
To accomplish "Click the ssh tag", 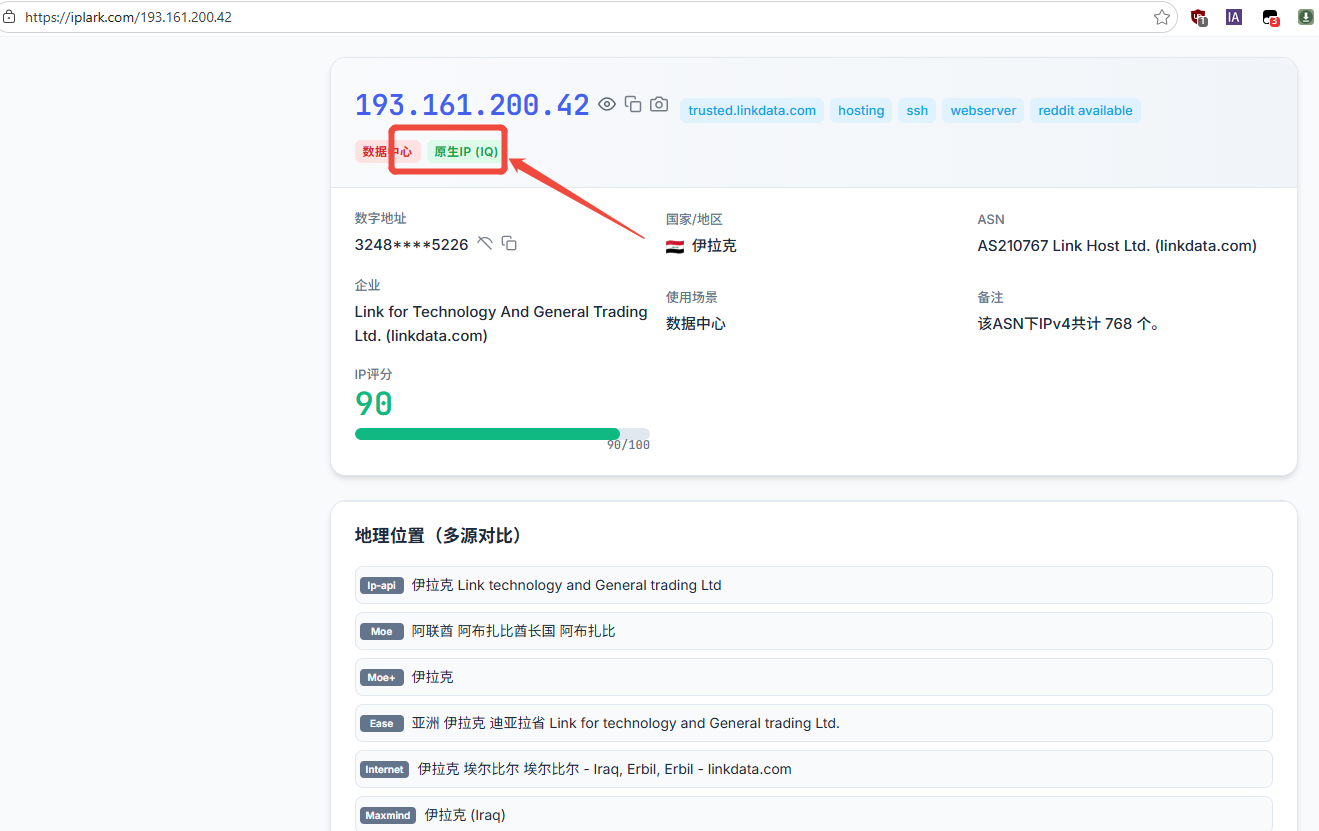I will click(x=917, y=111).
